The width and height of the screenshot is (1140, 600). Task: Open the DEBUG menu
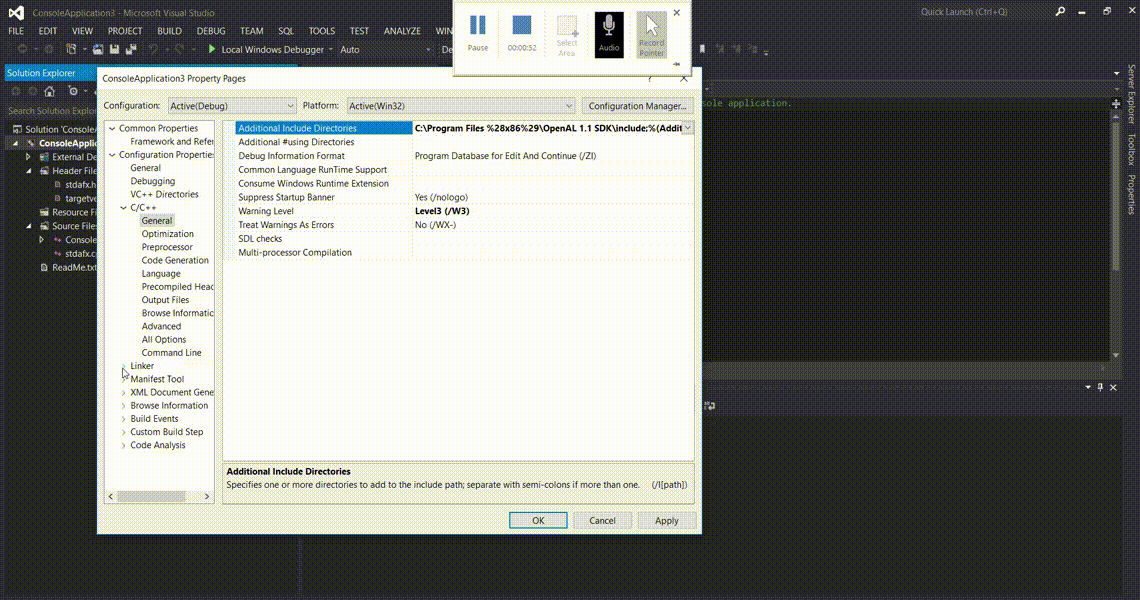[211, 31]
